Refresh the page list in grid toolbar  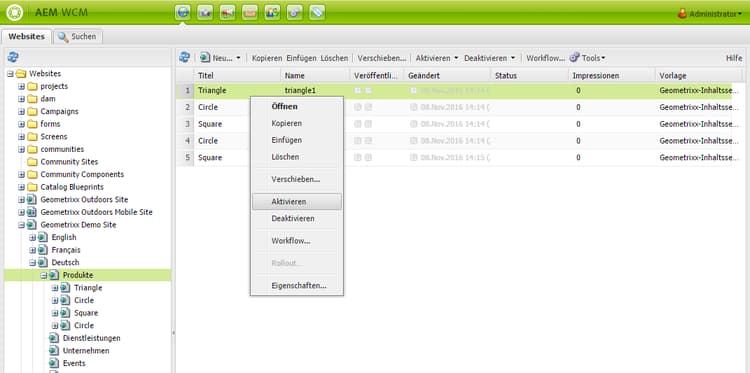coord(184,57)
